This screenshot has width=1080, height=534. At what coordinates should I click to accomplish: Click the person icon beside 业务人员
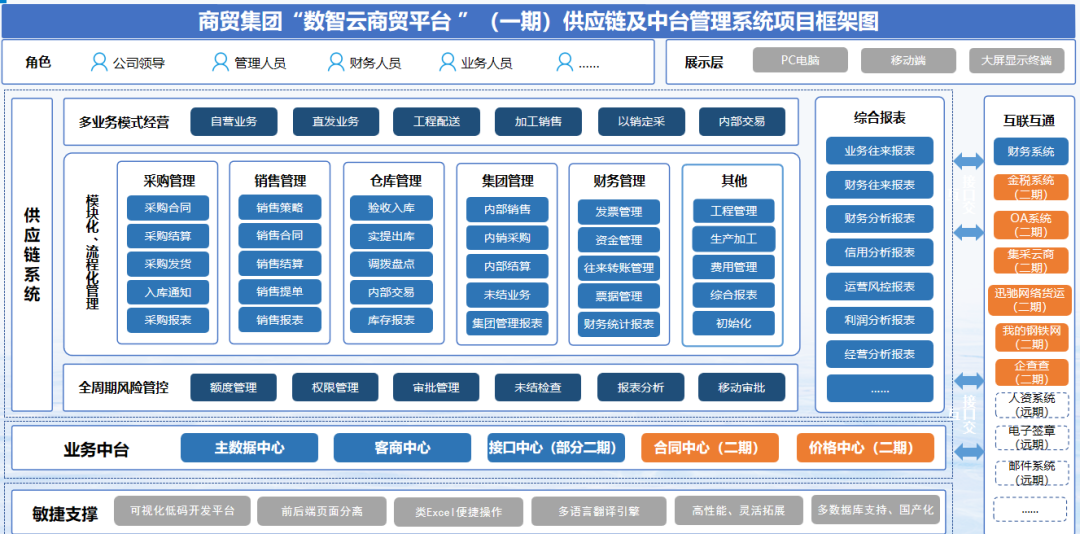(x=448, y=63)
